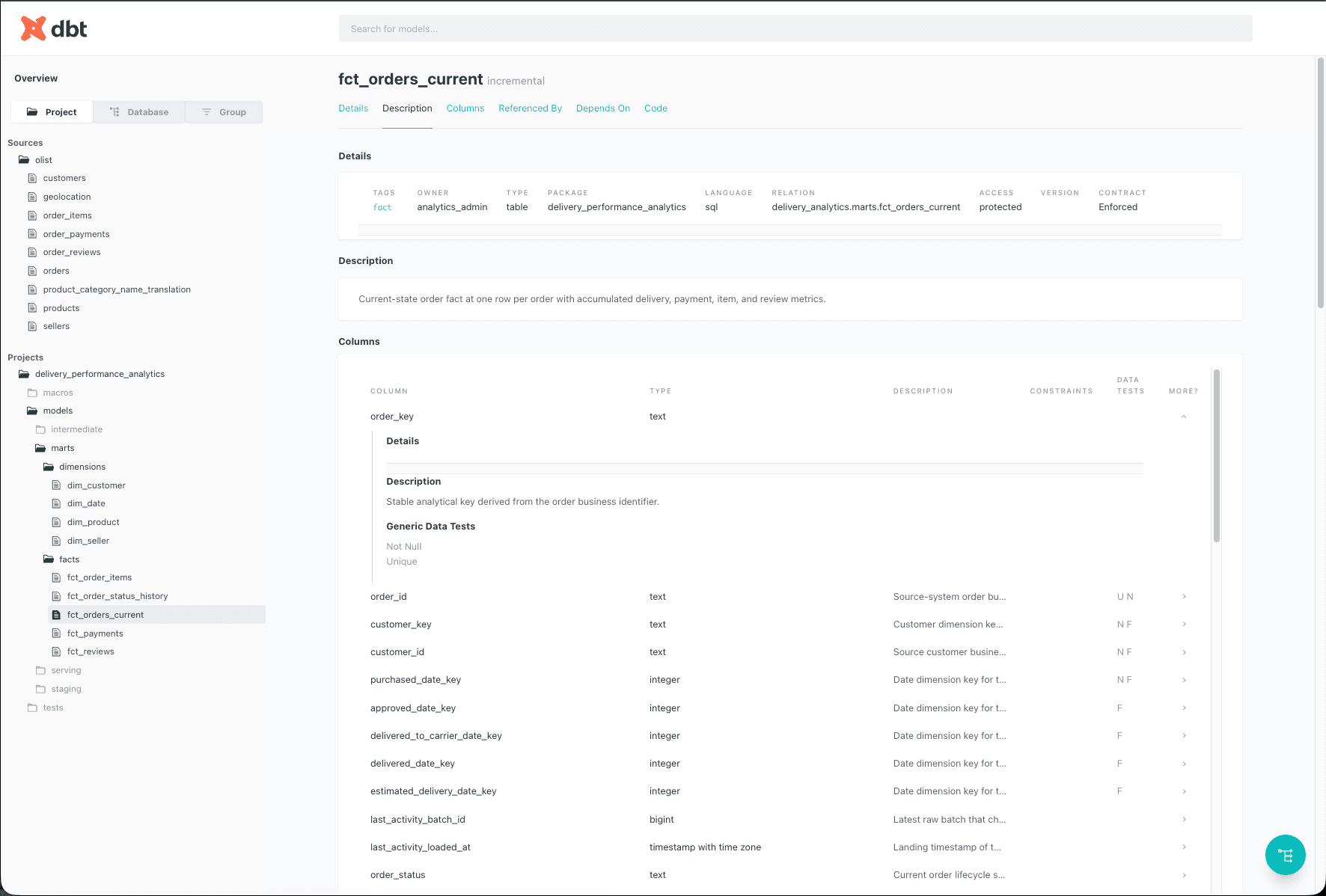Open the lineage graph button
Screen dimensions: 1326x896
tap(1285, 854)
